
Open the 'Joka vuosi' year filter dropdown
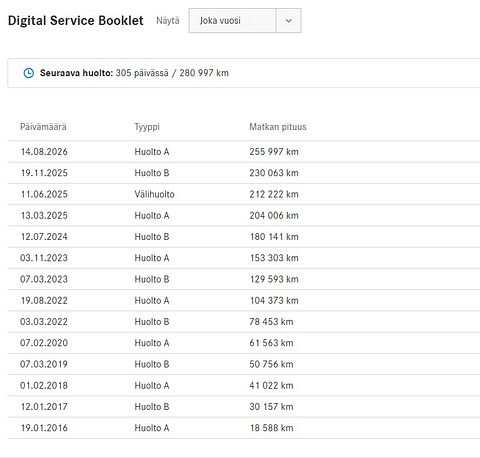(245, 21)
